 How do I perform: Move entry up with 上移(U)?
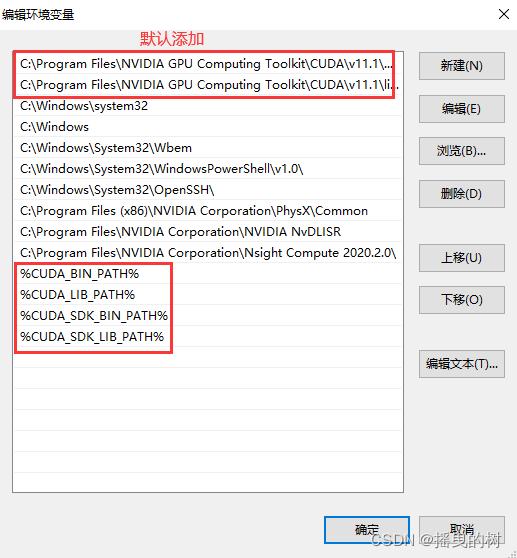461,258
